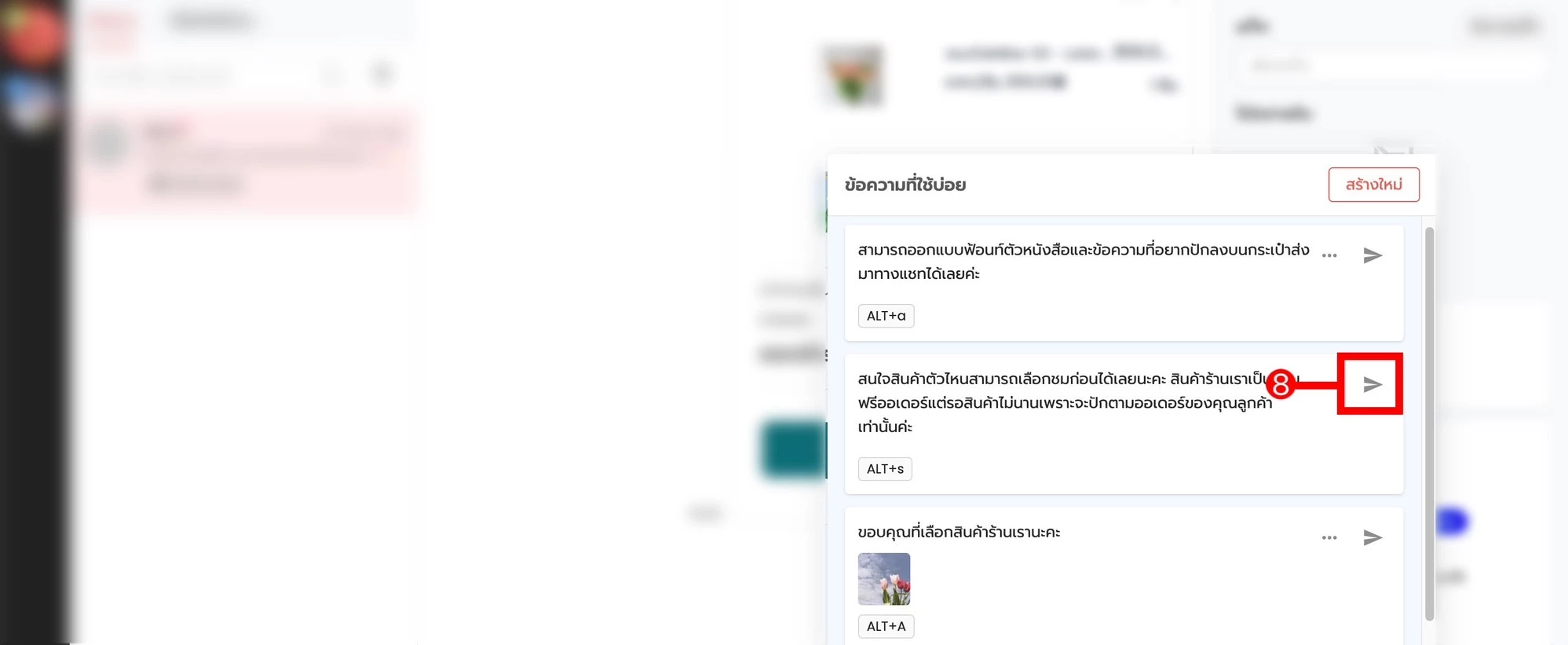Send the font design quick reply message

1372,256
